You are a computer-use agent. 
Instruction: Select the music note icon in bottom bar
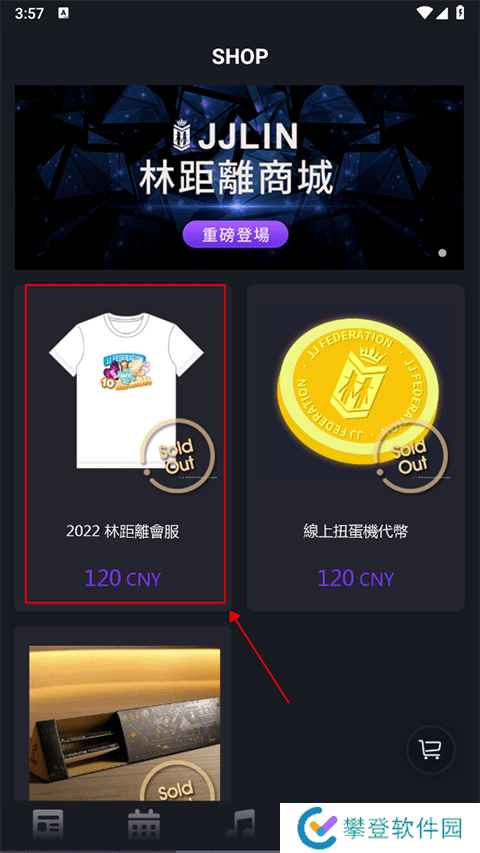[x=240, y=824]
